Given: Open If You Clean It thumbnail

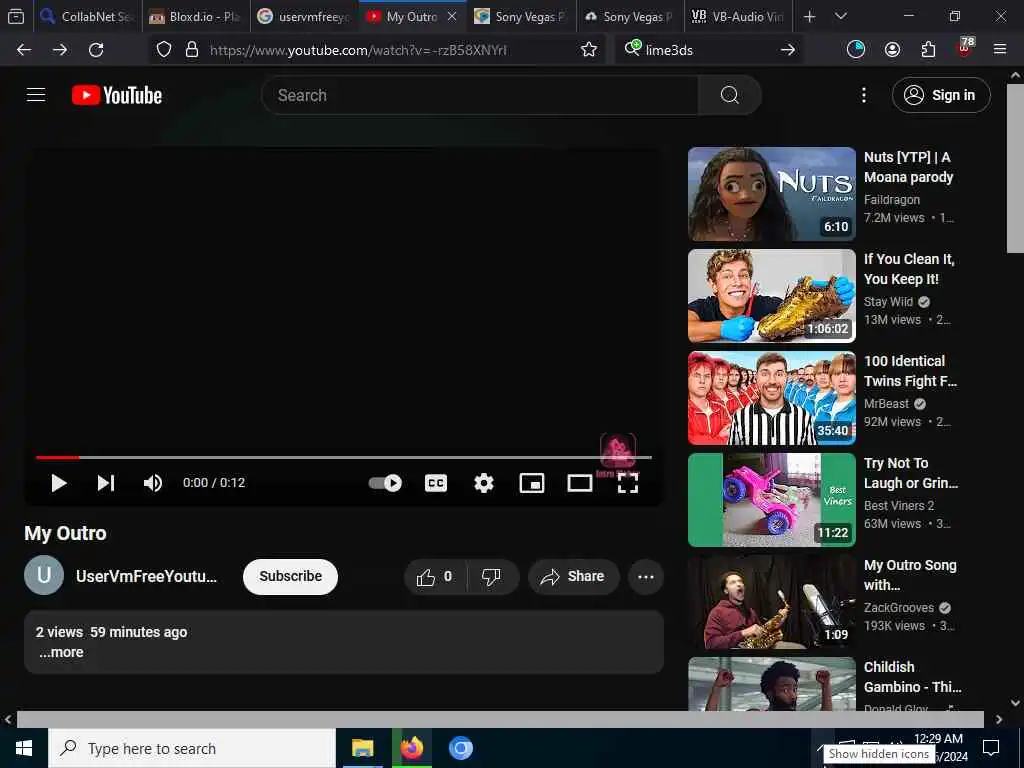Looking at the screenshot, I should (x=772, y=296).
